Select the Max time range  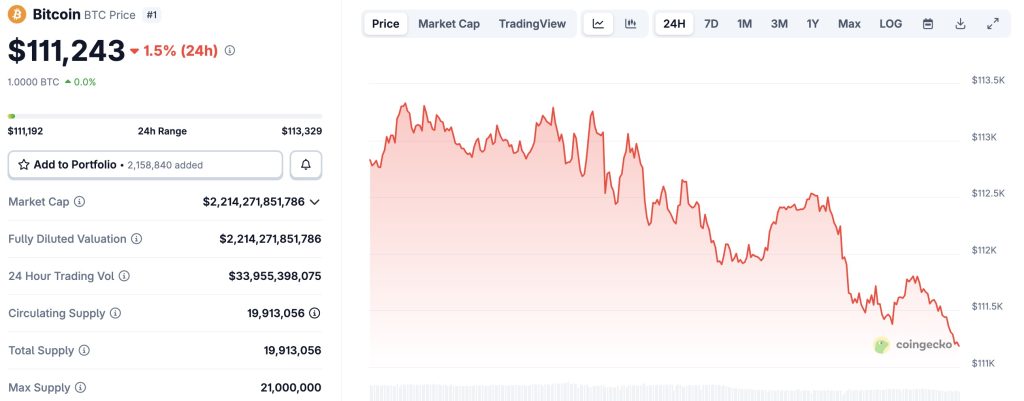coord(849,23)
